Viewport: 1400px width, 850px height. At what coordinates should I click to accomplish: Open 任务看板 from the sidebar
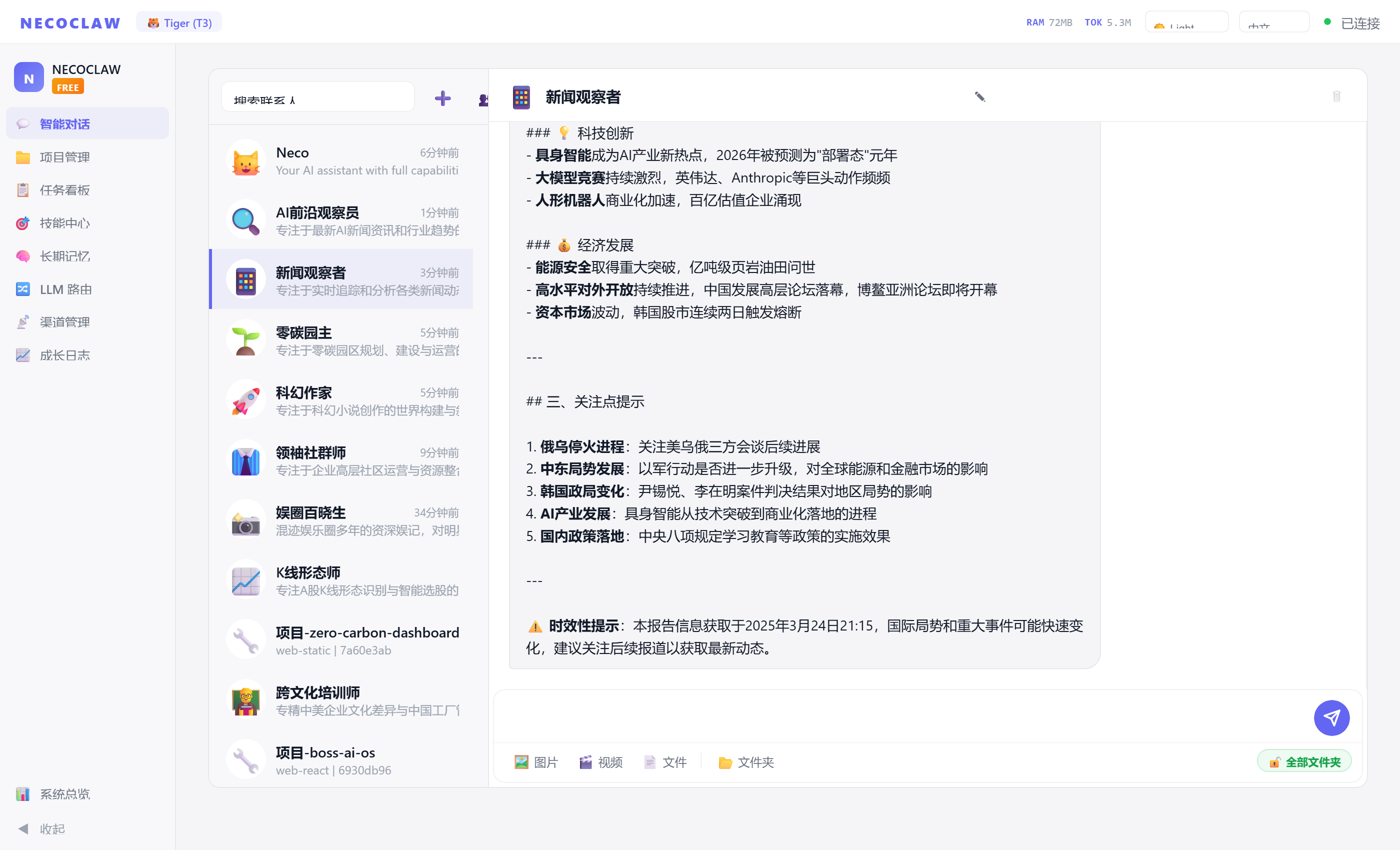[64, 190]
